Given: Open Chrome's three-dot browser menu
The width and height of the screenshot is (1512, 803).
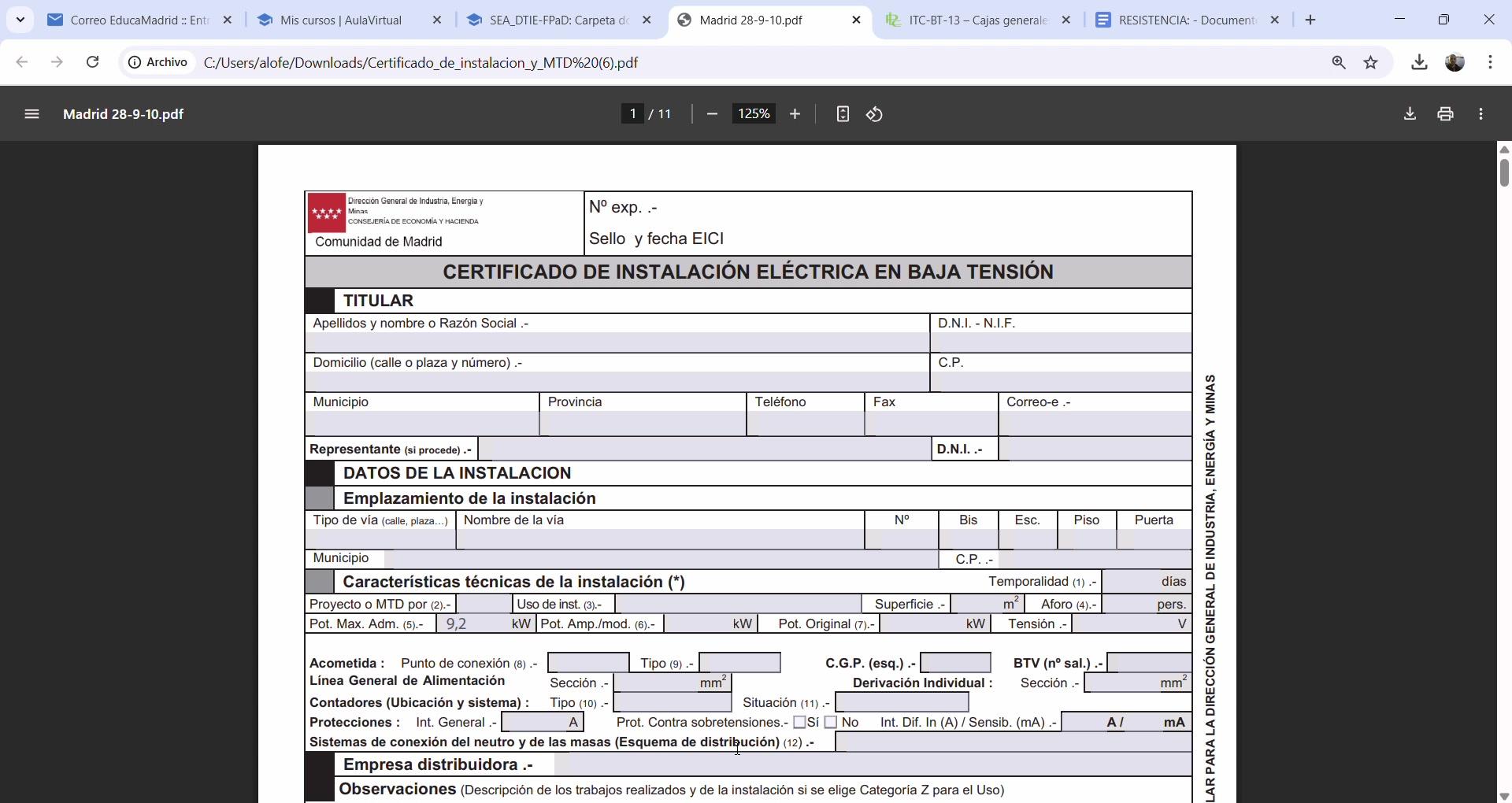Looking at the screenshot, I should tap(1491, 63).
